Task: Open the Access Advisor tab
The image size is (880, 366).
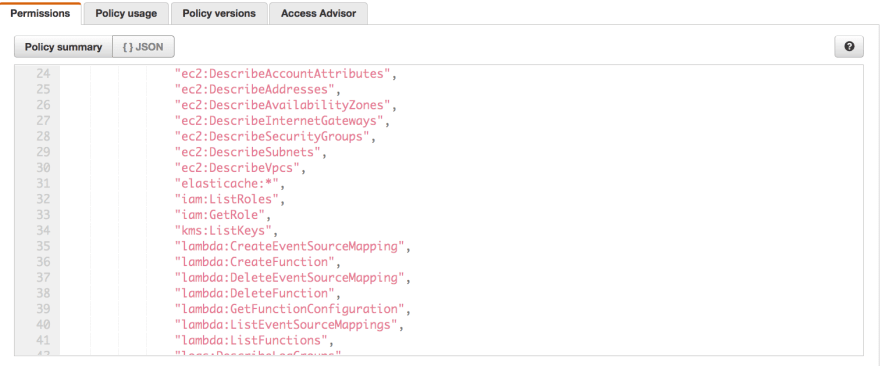Action: click(x=318, y=13)
